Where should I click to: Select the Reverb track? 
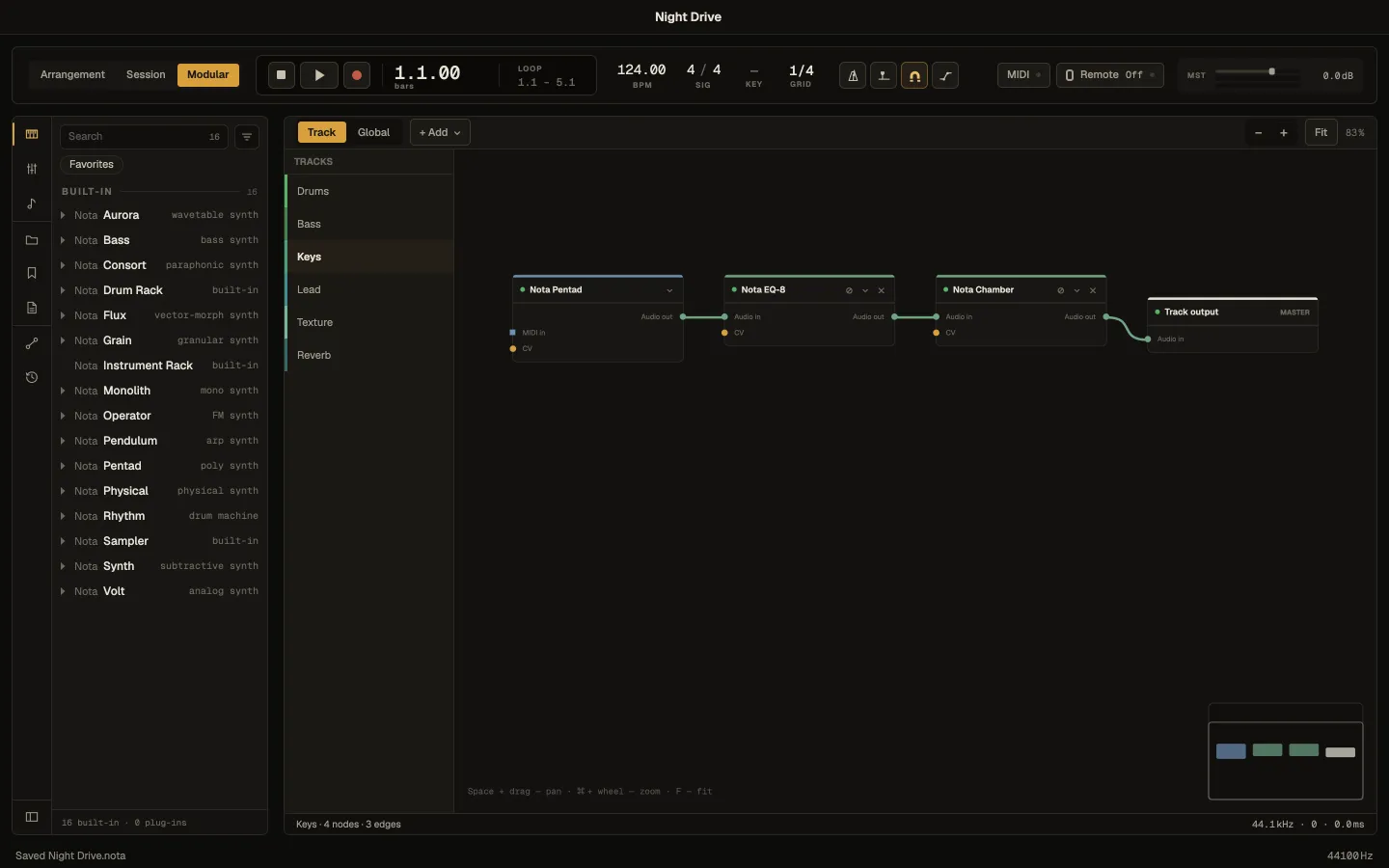369,355
